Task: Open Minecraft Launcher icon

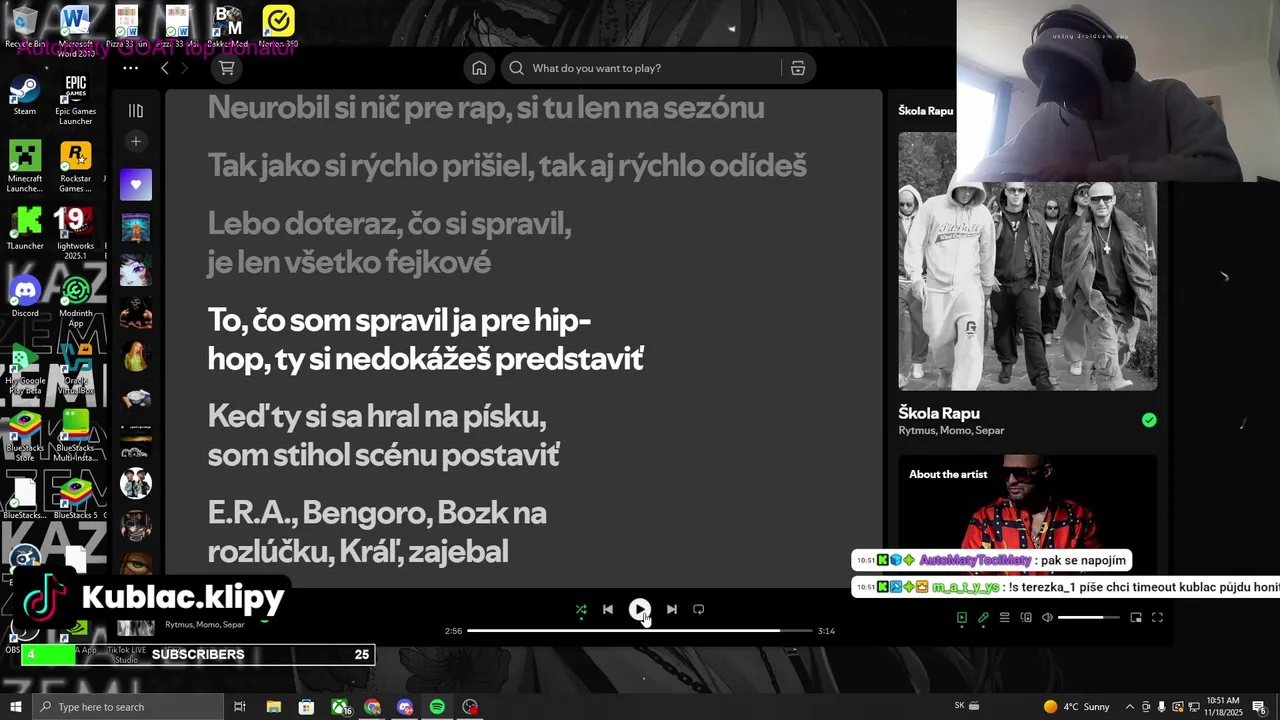Action: click(x=24, y=166)
